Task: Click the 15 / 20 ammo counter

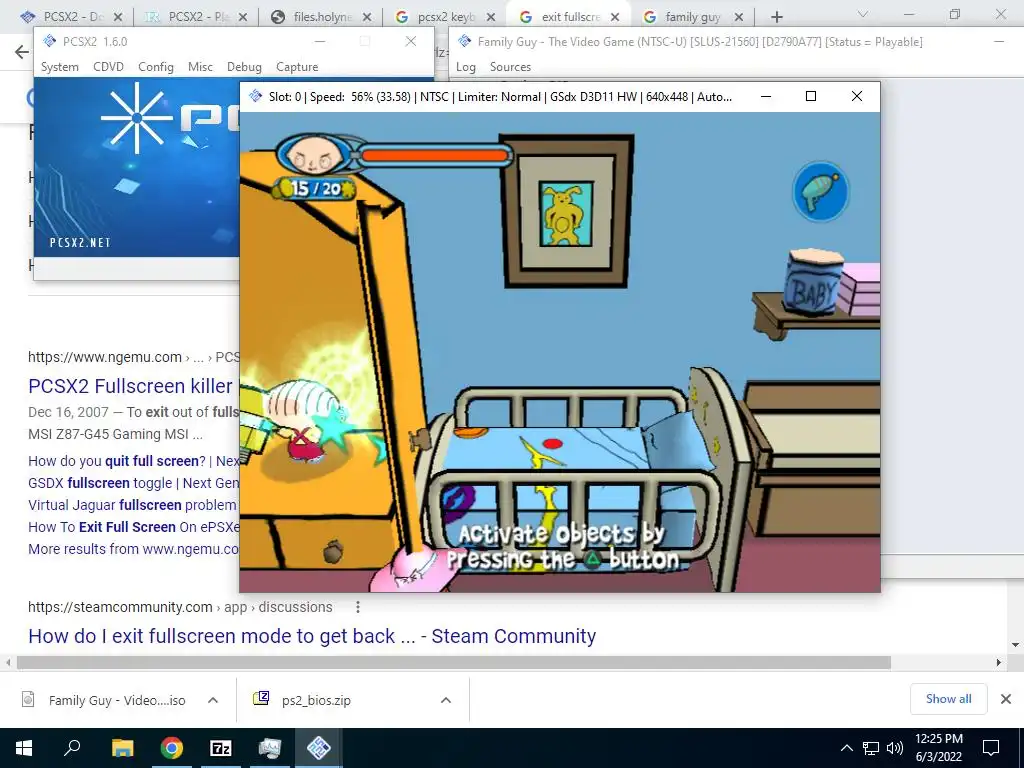Action: pos(316,189)
